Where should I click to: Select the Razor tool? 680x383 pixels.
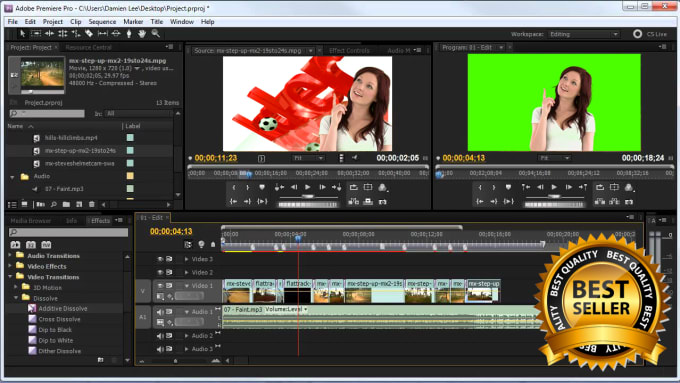pos(89,34)
